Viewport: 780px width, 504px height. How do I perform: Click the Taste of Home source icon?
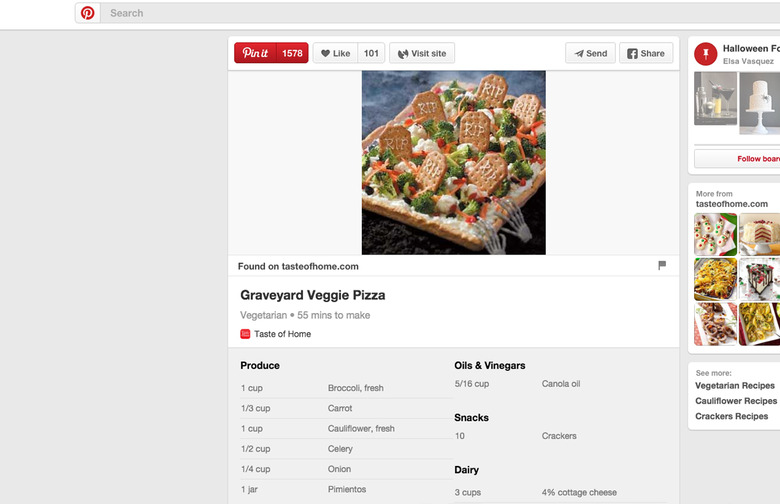click(x=245, y=334)
